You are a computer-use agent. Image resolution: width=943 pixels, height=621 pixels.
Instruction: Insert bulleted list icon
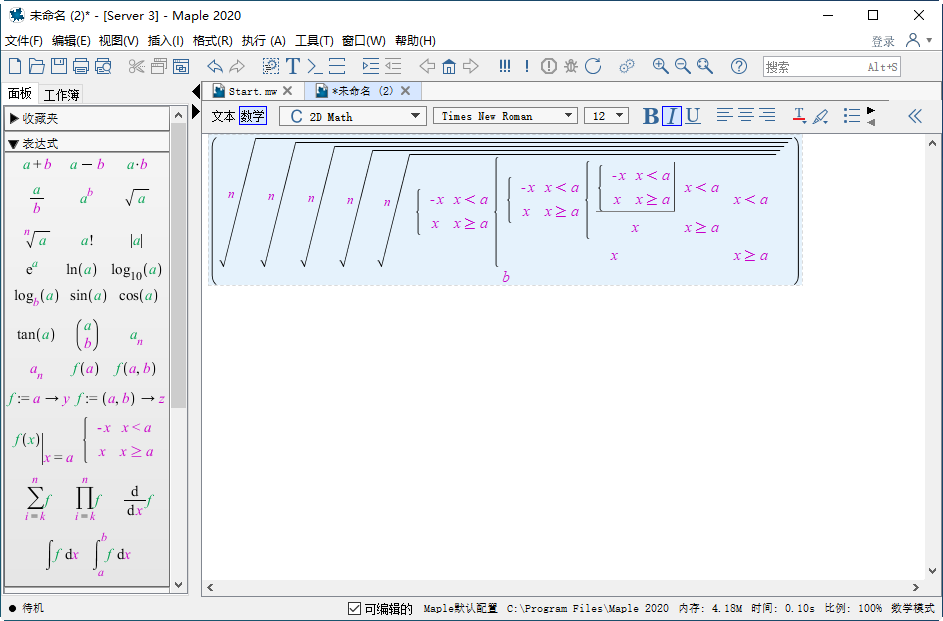click(852, 115)
